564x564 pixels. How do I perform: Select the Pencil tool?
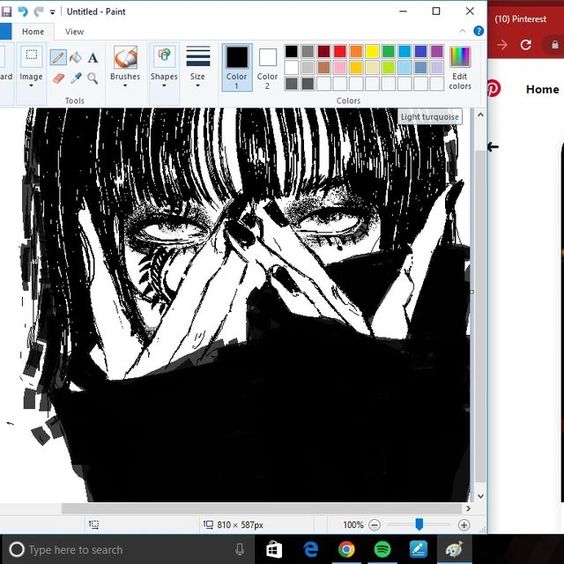coord(58,57)
